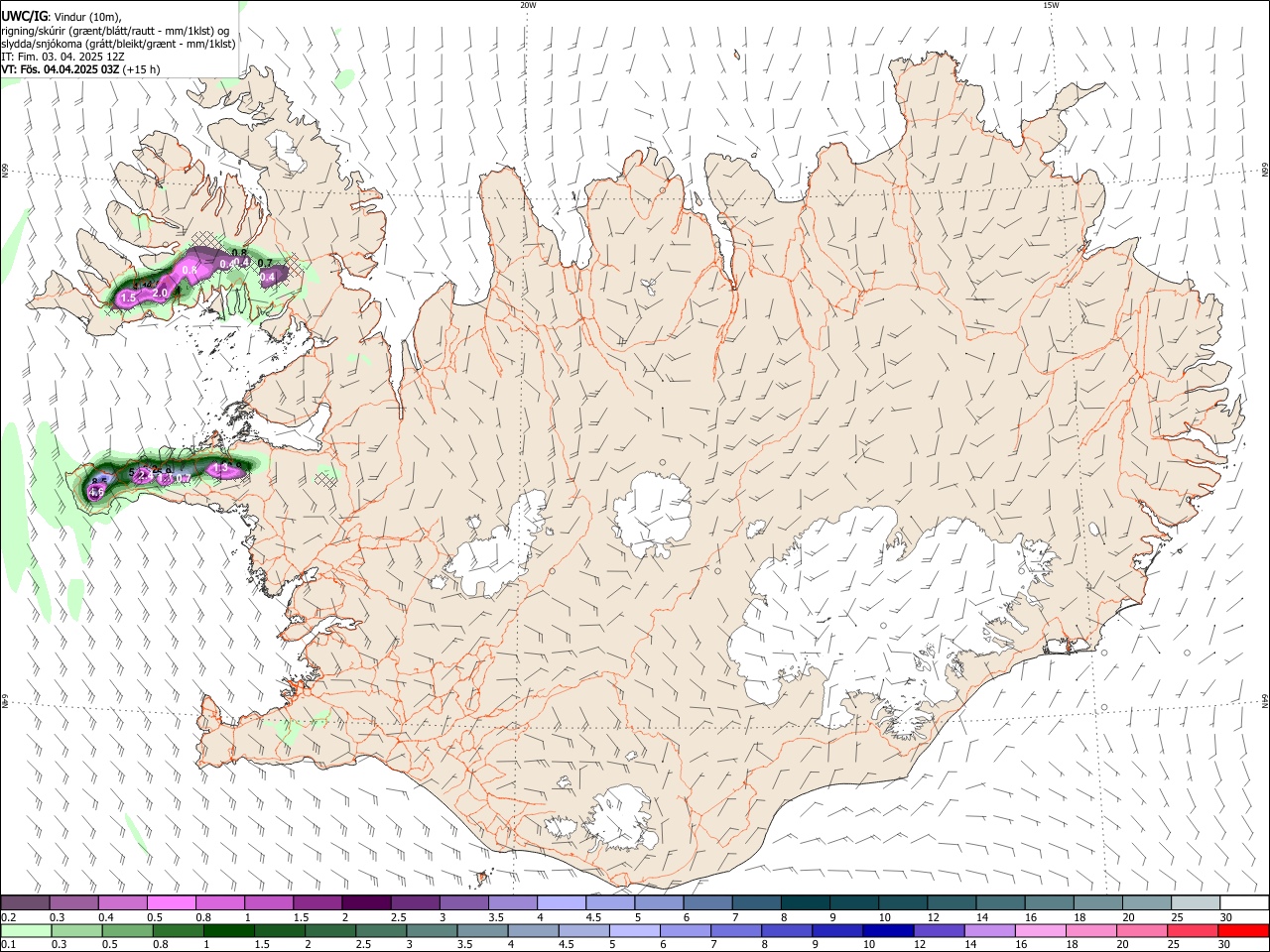This screenshot has width=1270, height=952.
Task: Click the '20W' longitude label
Action: click(528, 5)
